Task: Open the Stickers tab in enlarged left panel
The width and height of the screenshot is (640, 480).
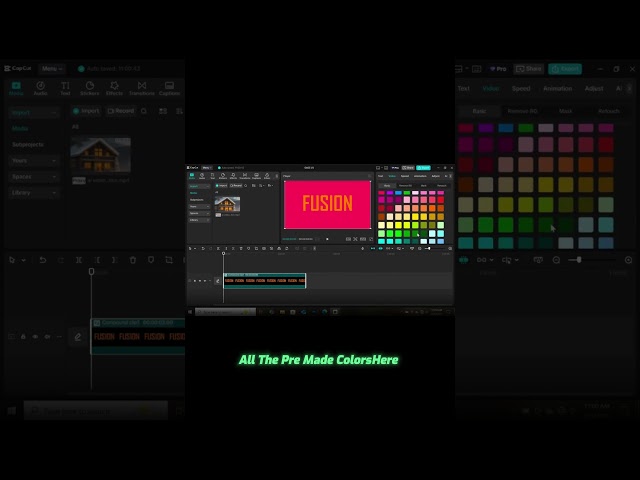Action: click(x=90, y=88)
